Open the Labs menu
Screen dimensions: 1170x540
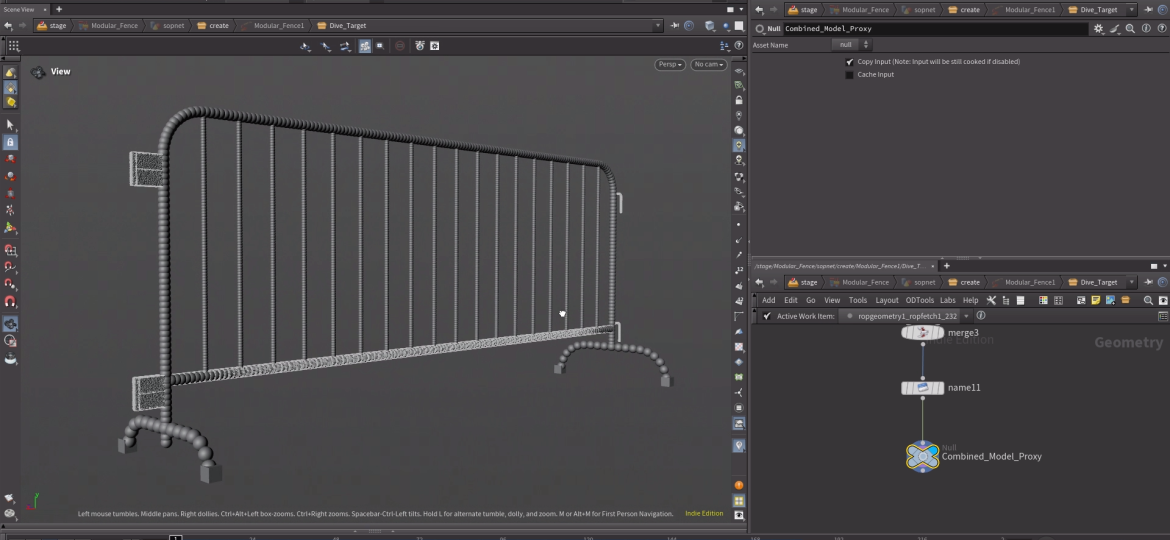pos(947,300)
